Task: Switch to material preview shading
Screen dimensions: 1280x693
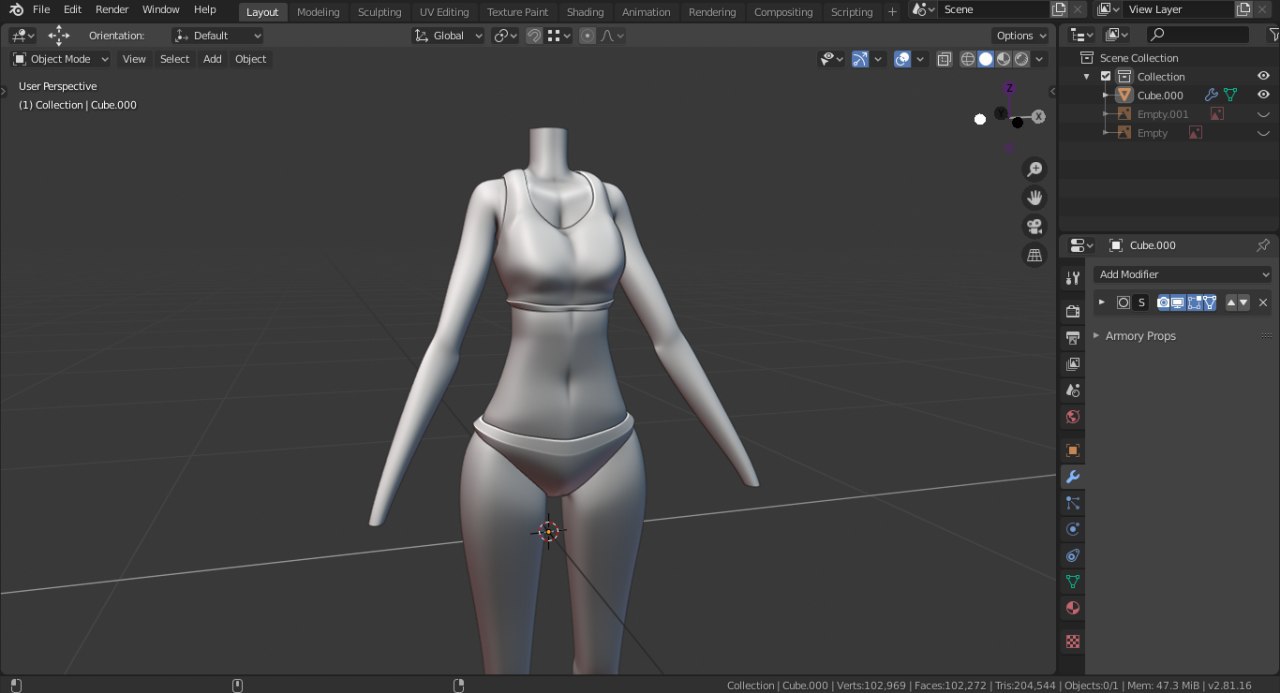Action: pos(1004,59)
